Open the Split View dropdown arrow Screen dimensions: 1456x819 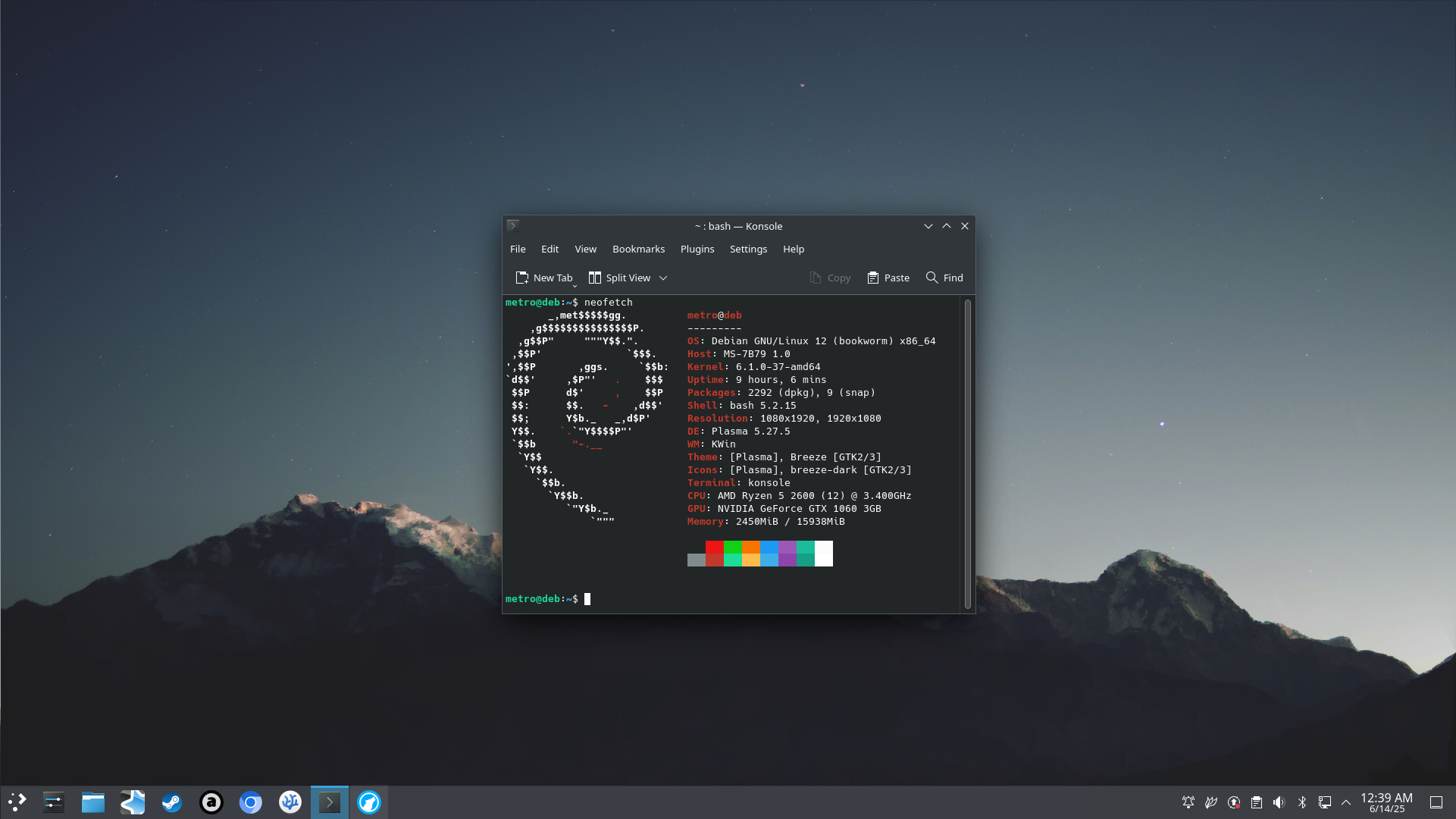point(663,278)
